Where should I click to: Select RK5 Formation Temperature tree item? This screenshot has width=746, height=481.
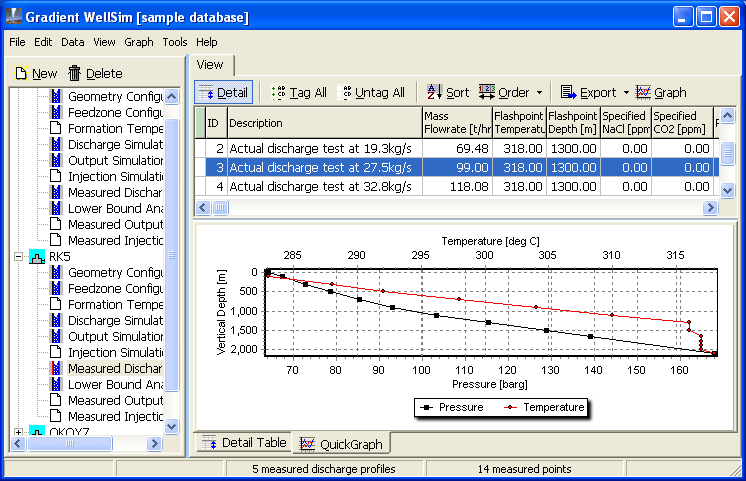click(x=115, y=304)
